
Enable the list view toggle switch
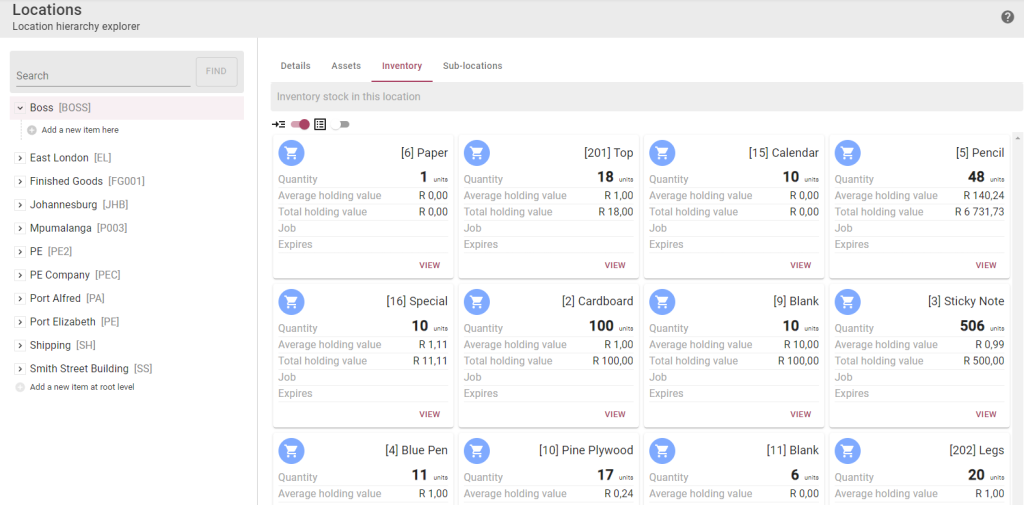tap(342, 124)
